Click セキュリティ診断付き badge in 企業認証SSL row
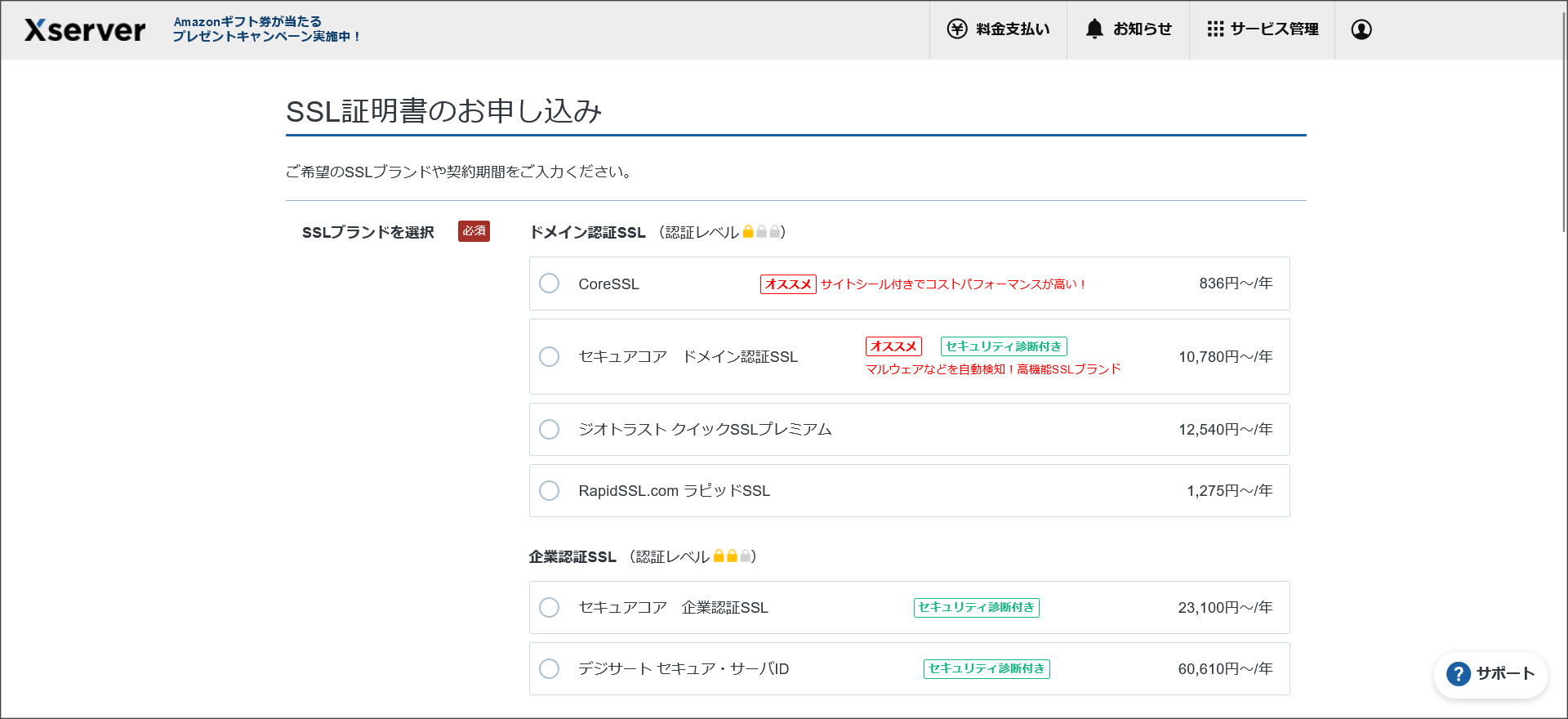Image resolution: width=1568 pixels, height=719 pixels. pyautogui.click(x=977, y=607)
